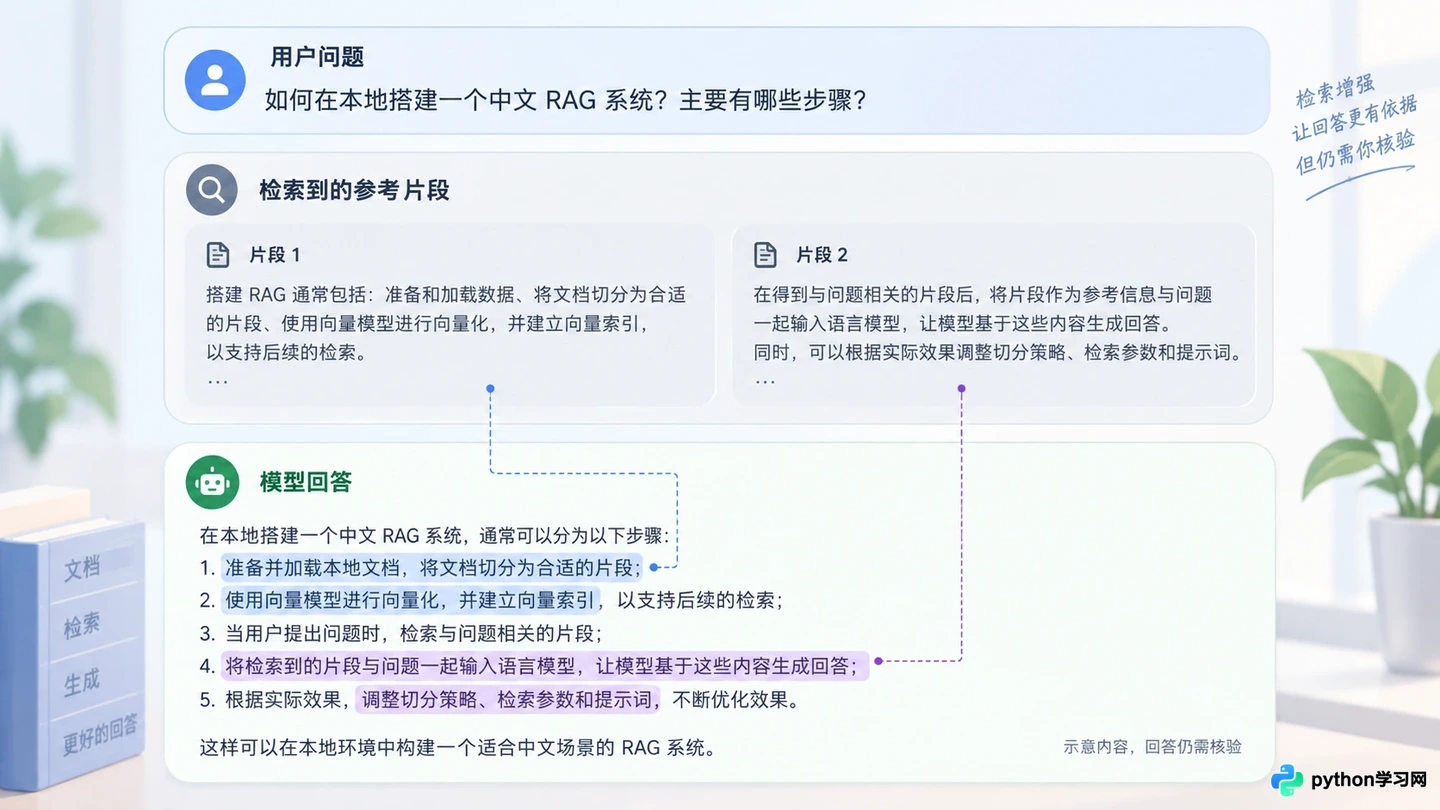This screenshot has width=1440, height=810.
Task: Click the 片段 1 reference card
Action: point(450,314)
